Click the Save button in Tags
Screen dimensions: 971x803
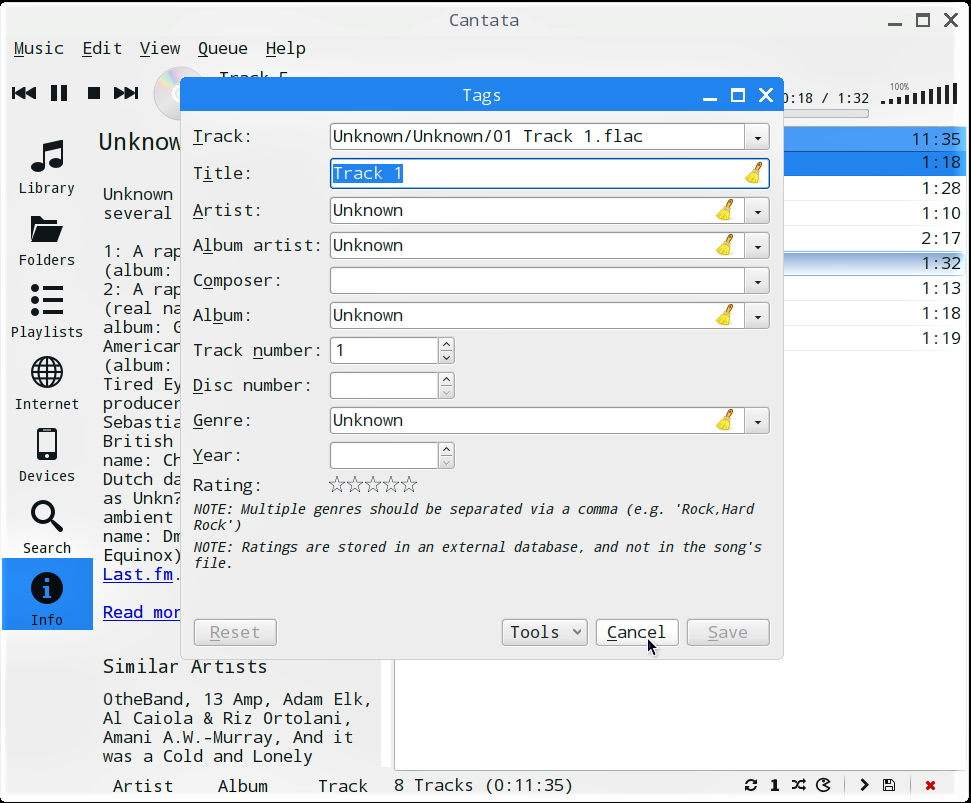click(x=728, y=632)
